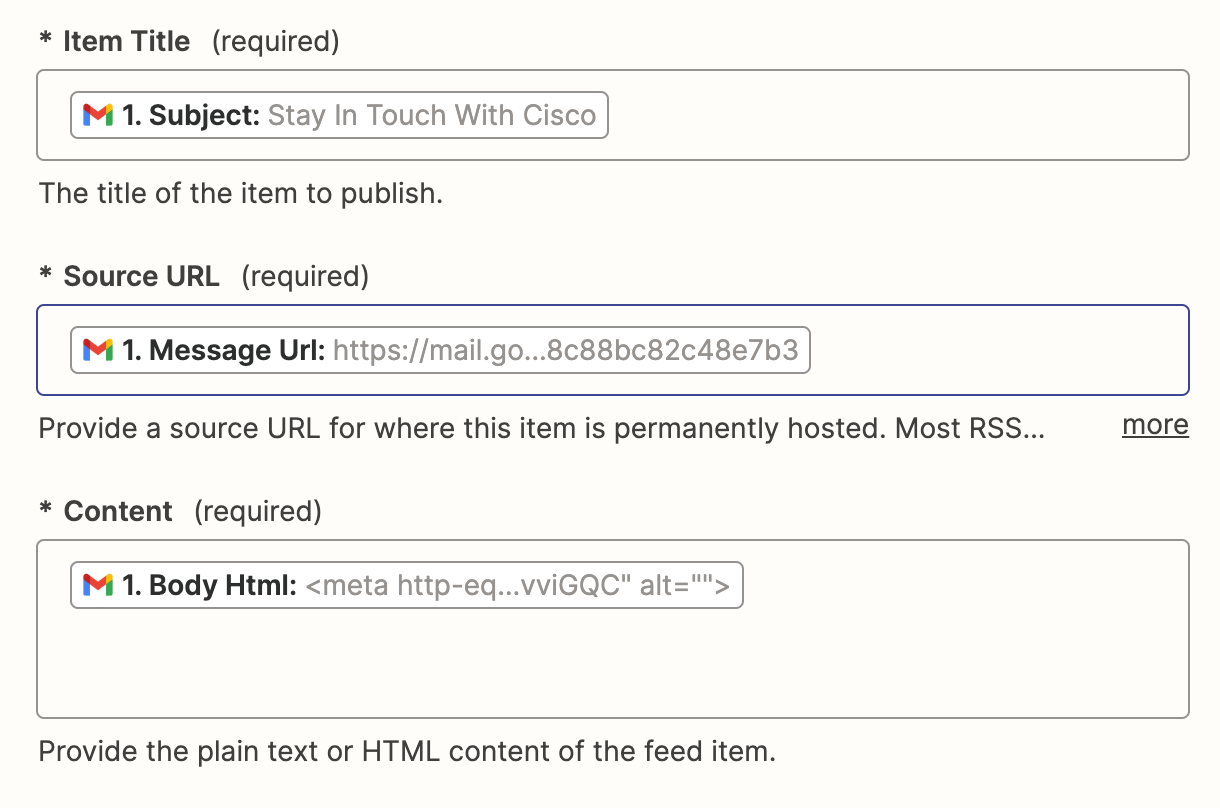Click "The title of the item to publish" hint
Image resolution: width=1220 pixels, height=808 pixels.
[x=240, y=193]
